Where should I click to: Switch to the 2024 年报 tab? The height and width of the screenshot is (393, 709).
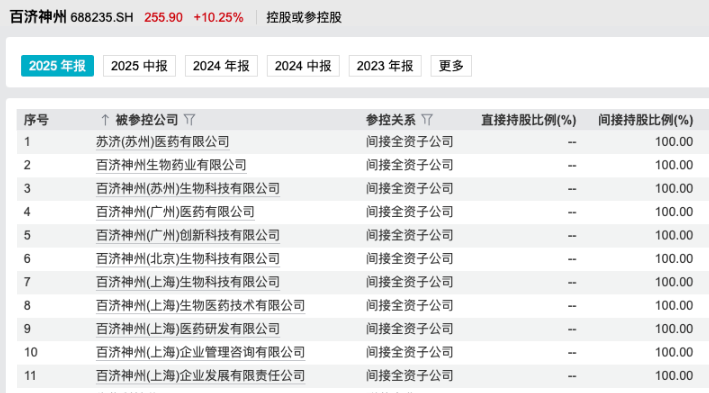point(221,66)
